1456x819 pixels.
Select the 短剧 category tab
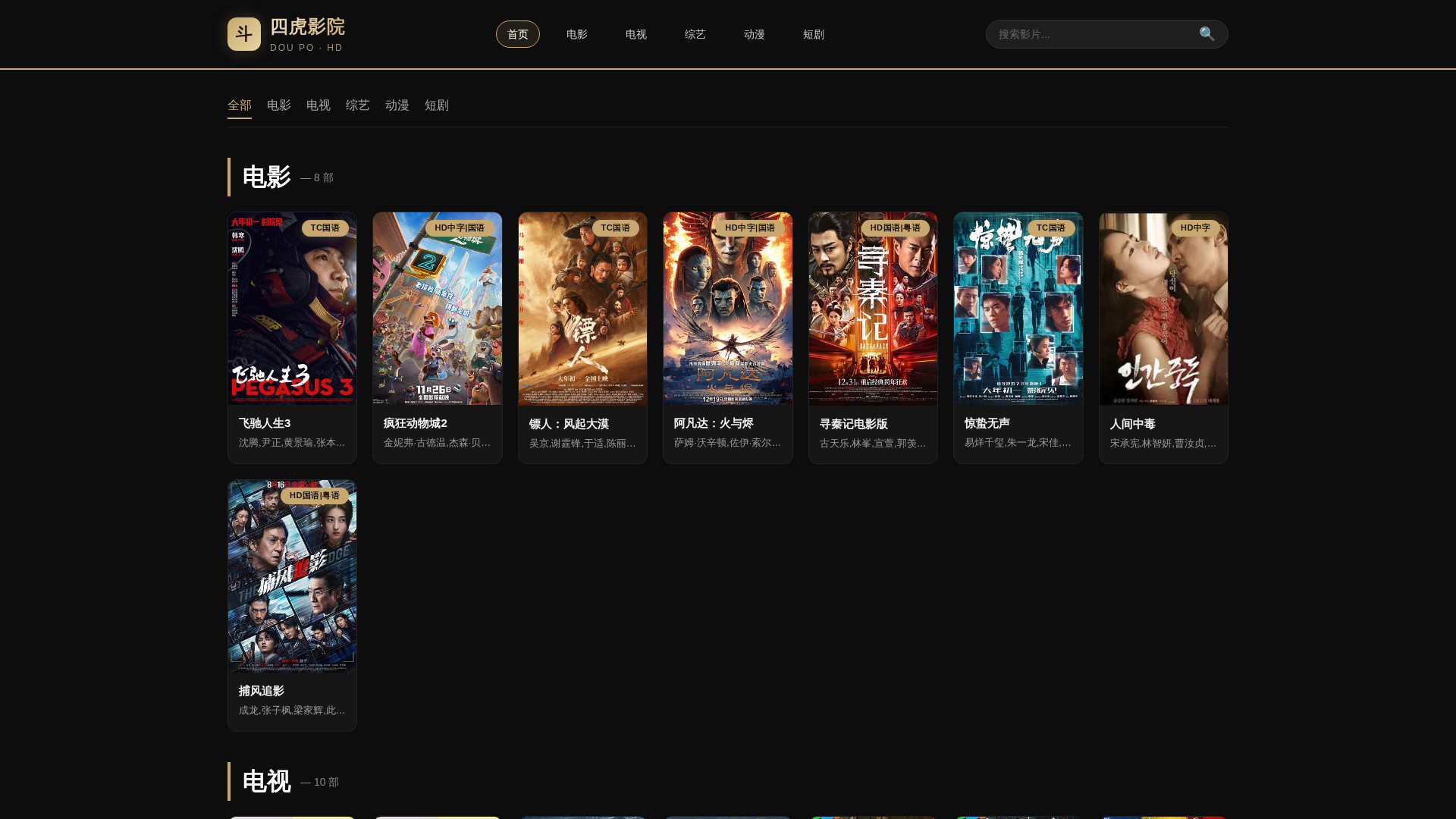pyautogui.click(x=437, y=105)
